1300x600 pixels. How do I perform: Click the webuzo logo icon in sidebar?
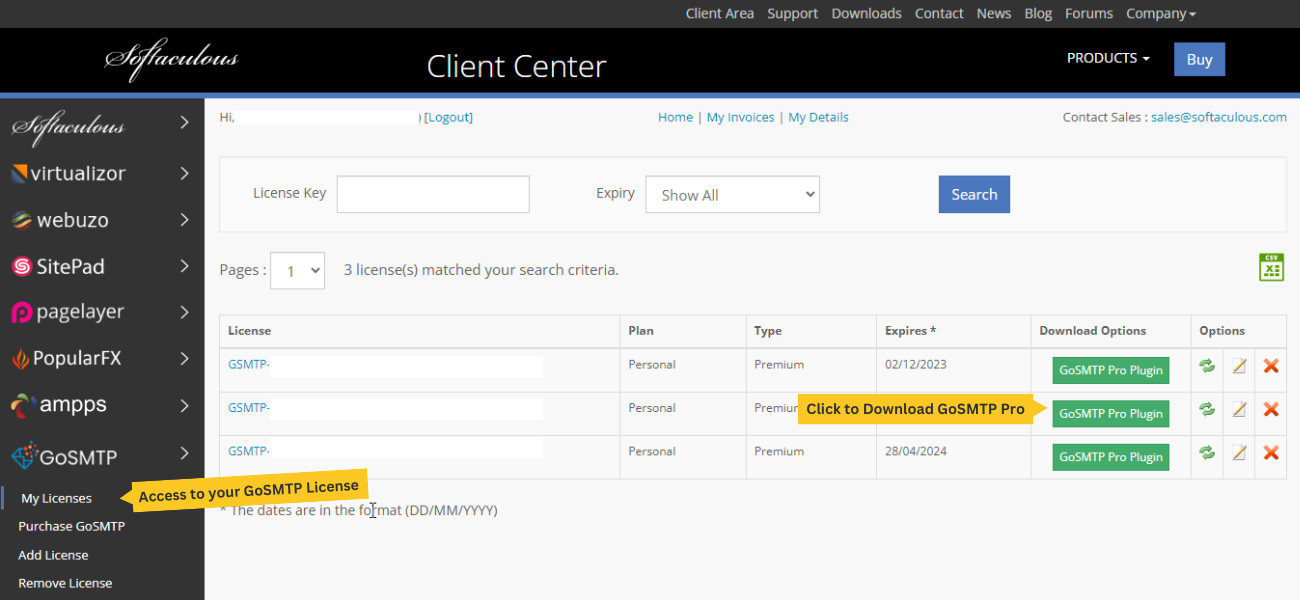point(21,220)
